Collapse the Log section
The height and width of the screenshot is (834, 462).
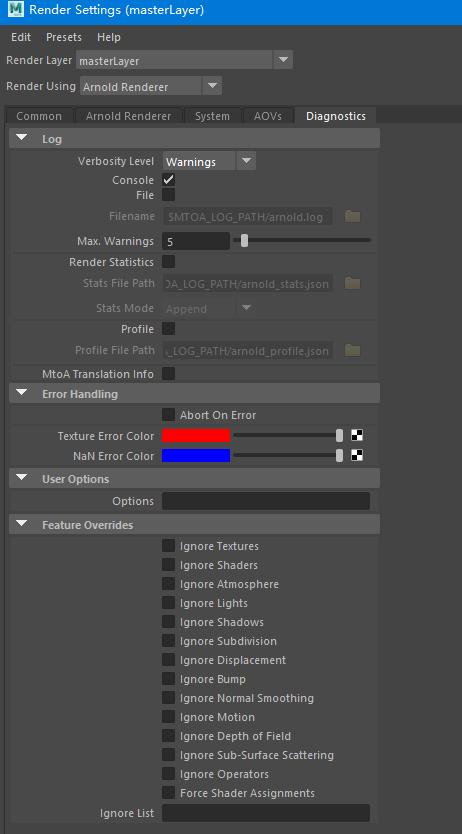[x=22, y=138]
